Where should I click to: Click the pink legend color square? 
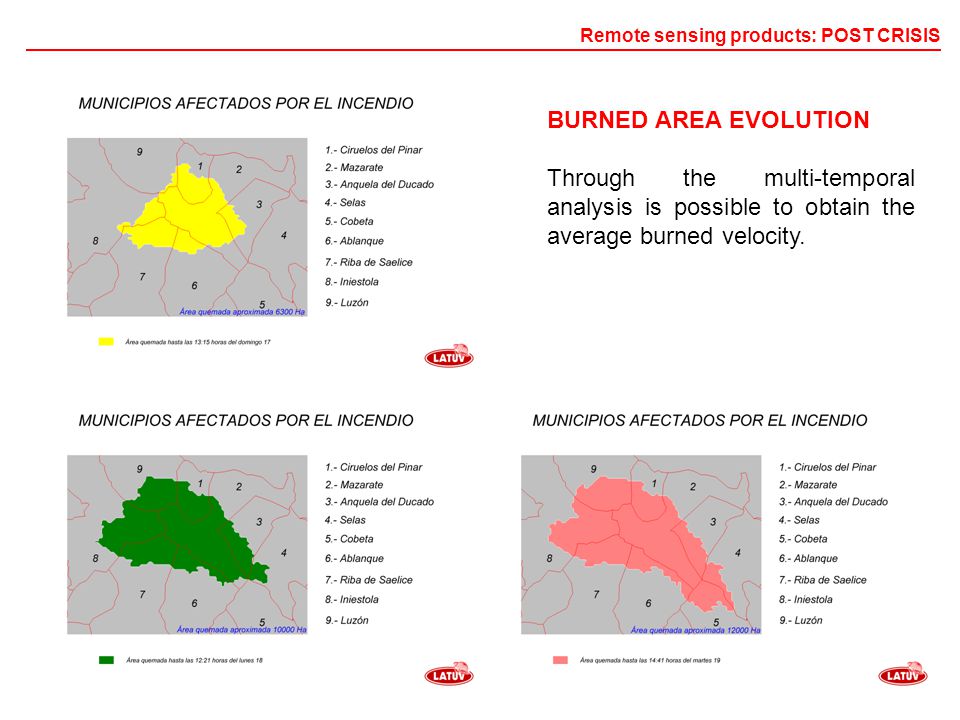[x=560, y=660]
